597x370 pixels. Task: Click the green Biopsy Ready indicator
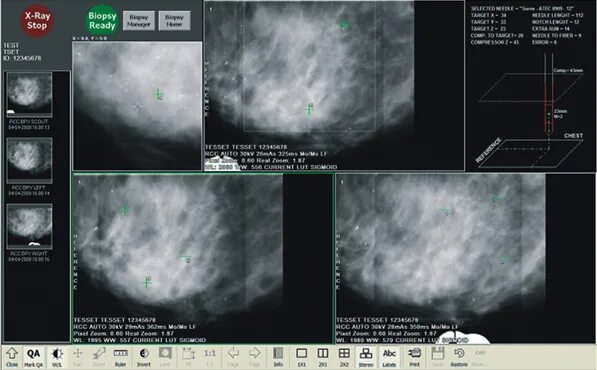(102, 21)
